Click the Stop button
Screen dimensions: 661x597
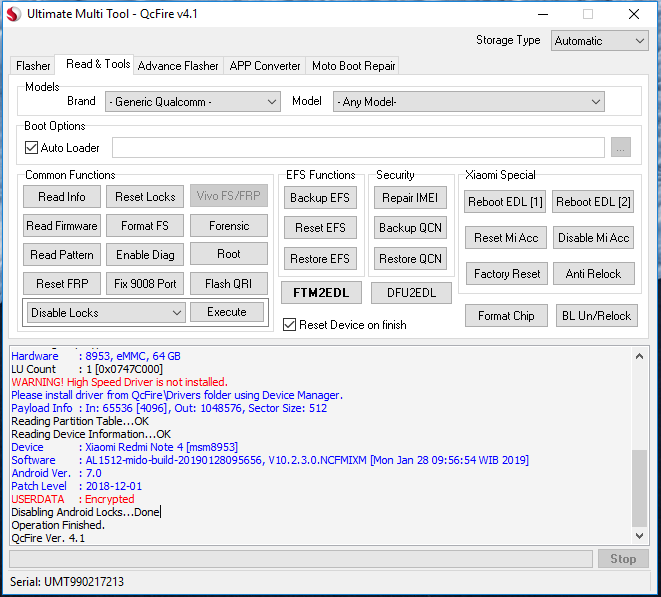tap(623, 559)
